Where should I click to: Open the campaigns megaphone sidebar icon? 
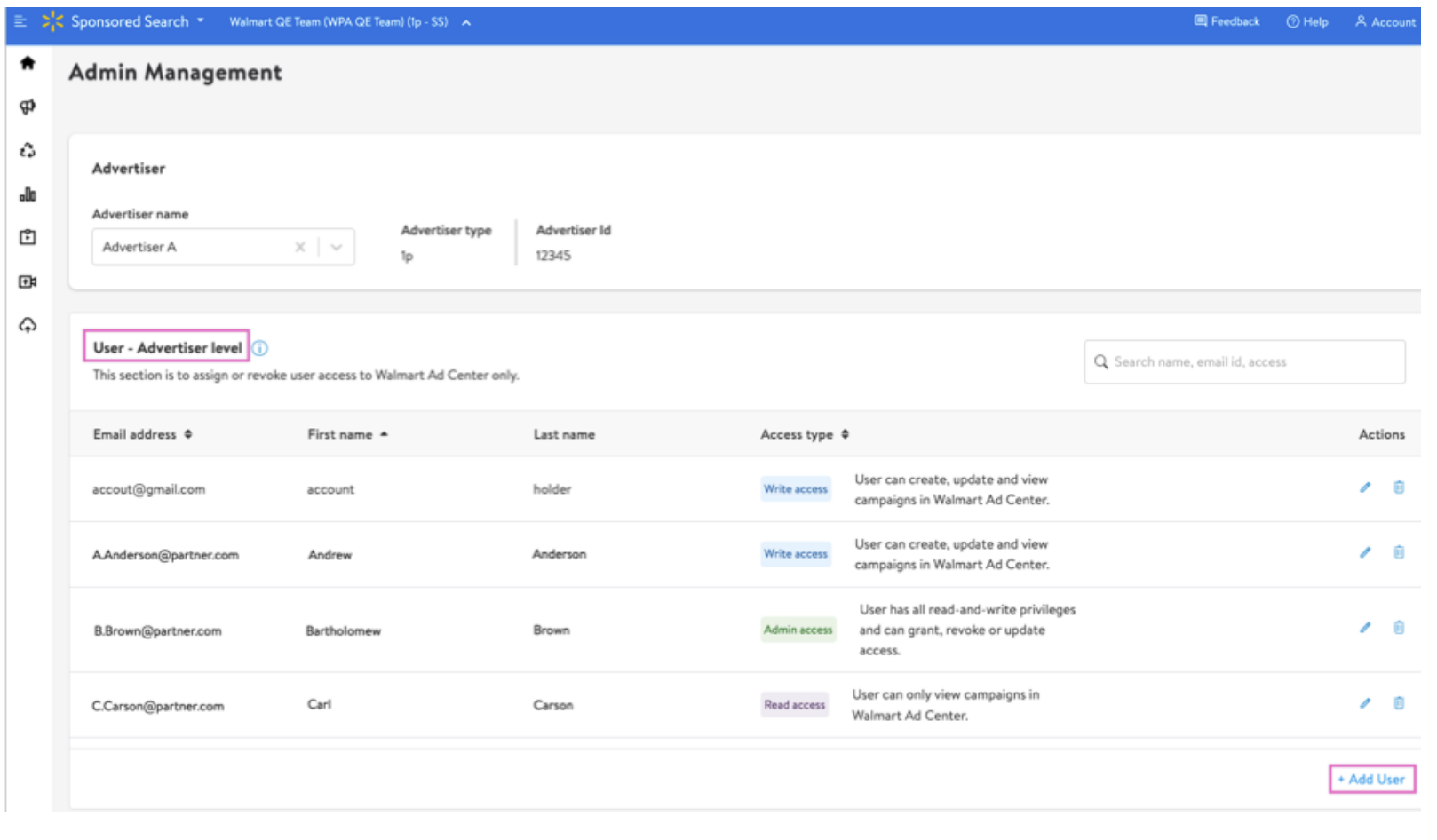(28, 107)
